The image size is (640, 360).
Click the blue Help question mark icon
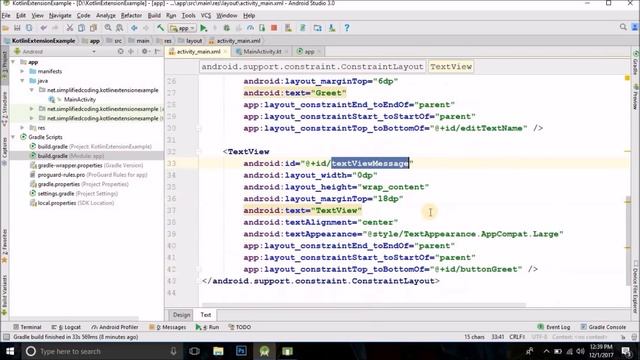[347, 28]
